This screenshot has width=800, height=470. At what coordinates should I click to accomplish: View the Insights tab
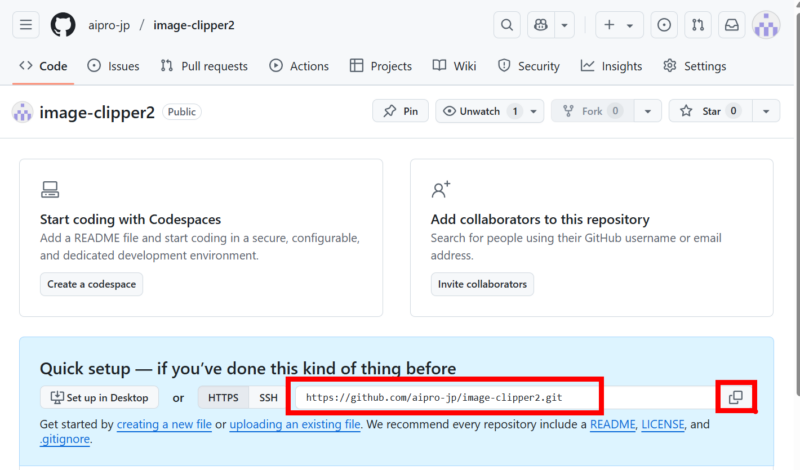pos(611,66)
